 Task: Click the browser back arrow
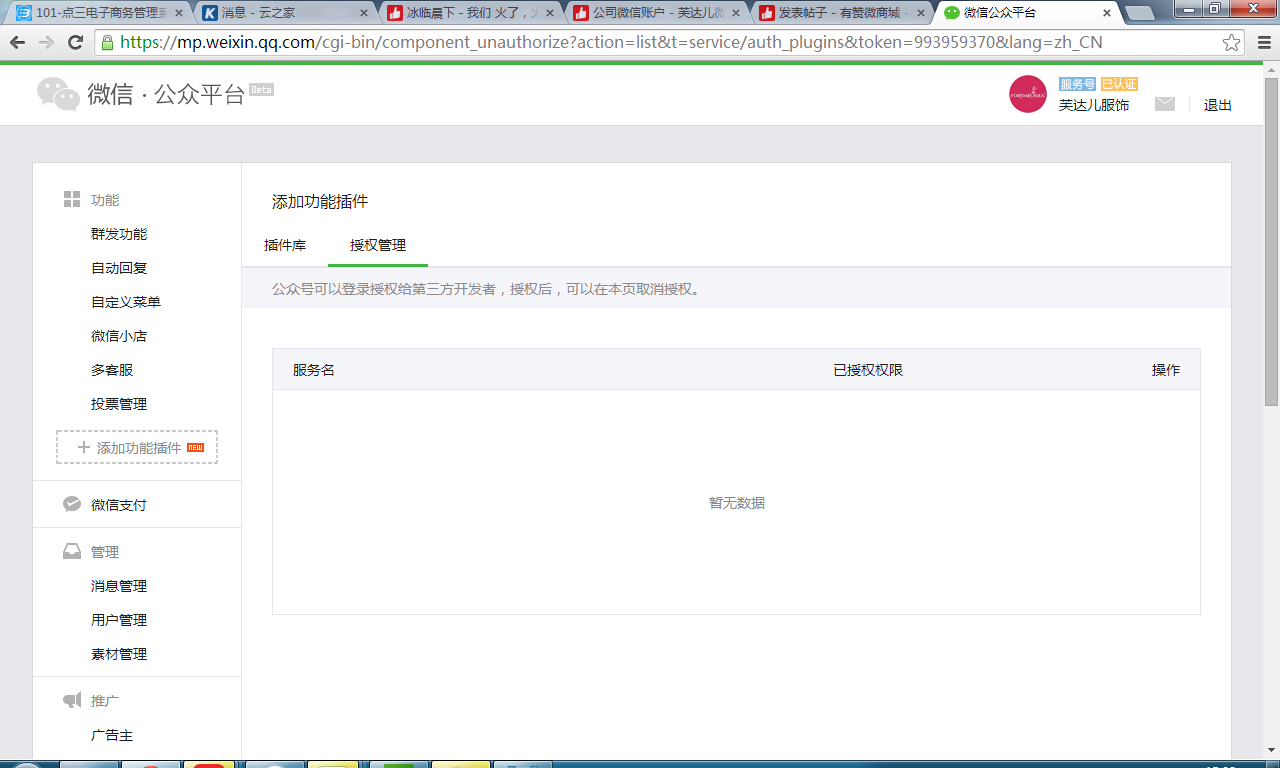(x=16, y=43)
